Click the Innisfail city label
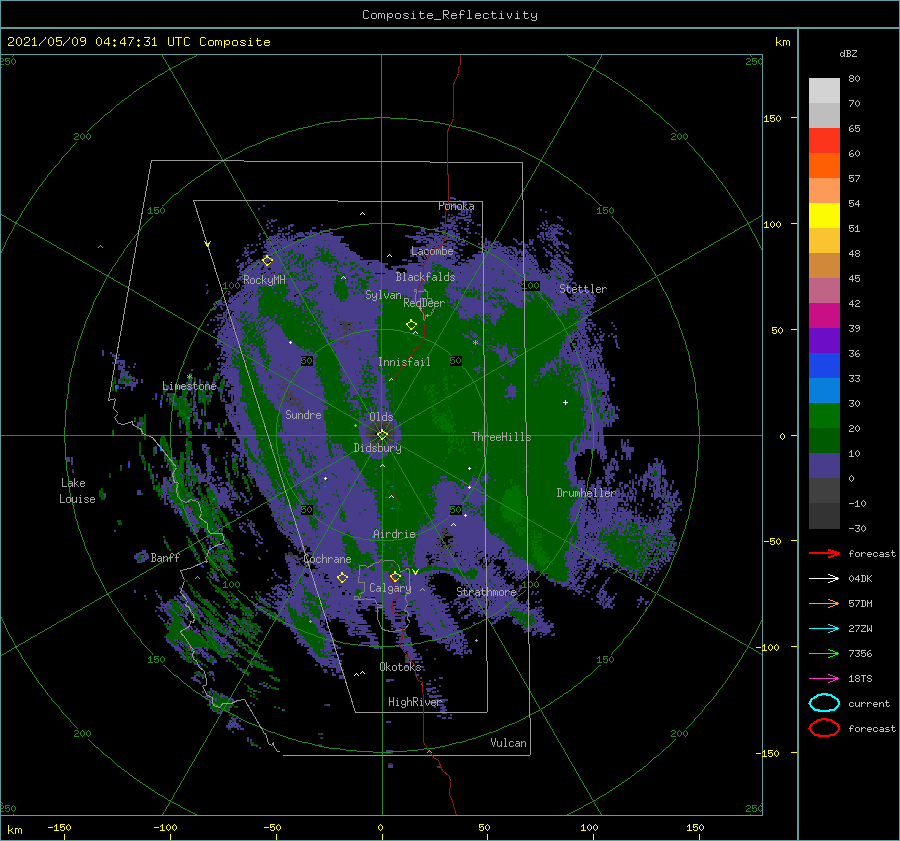Viewport: 900px width, 841px height. 404,362
